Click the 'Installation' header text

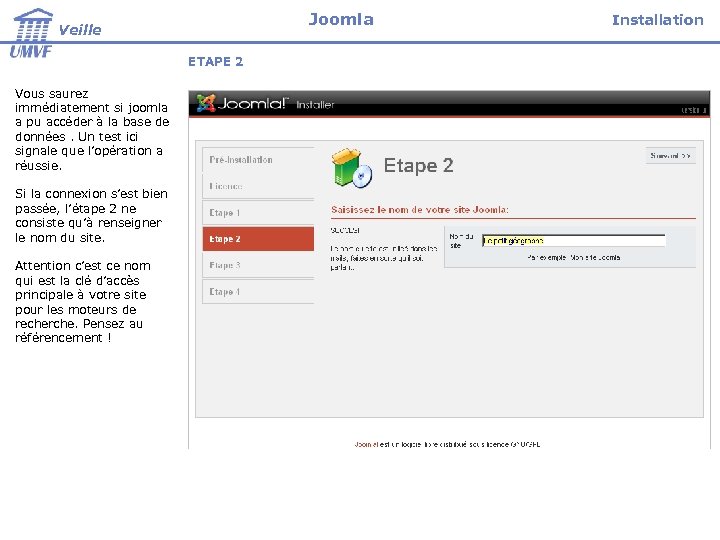658,20
